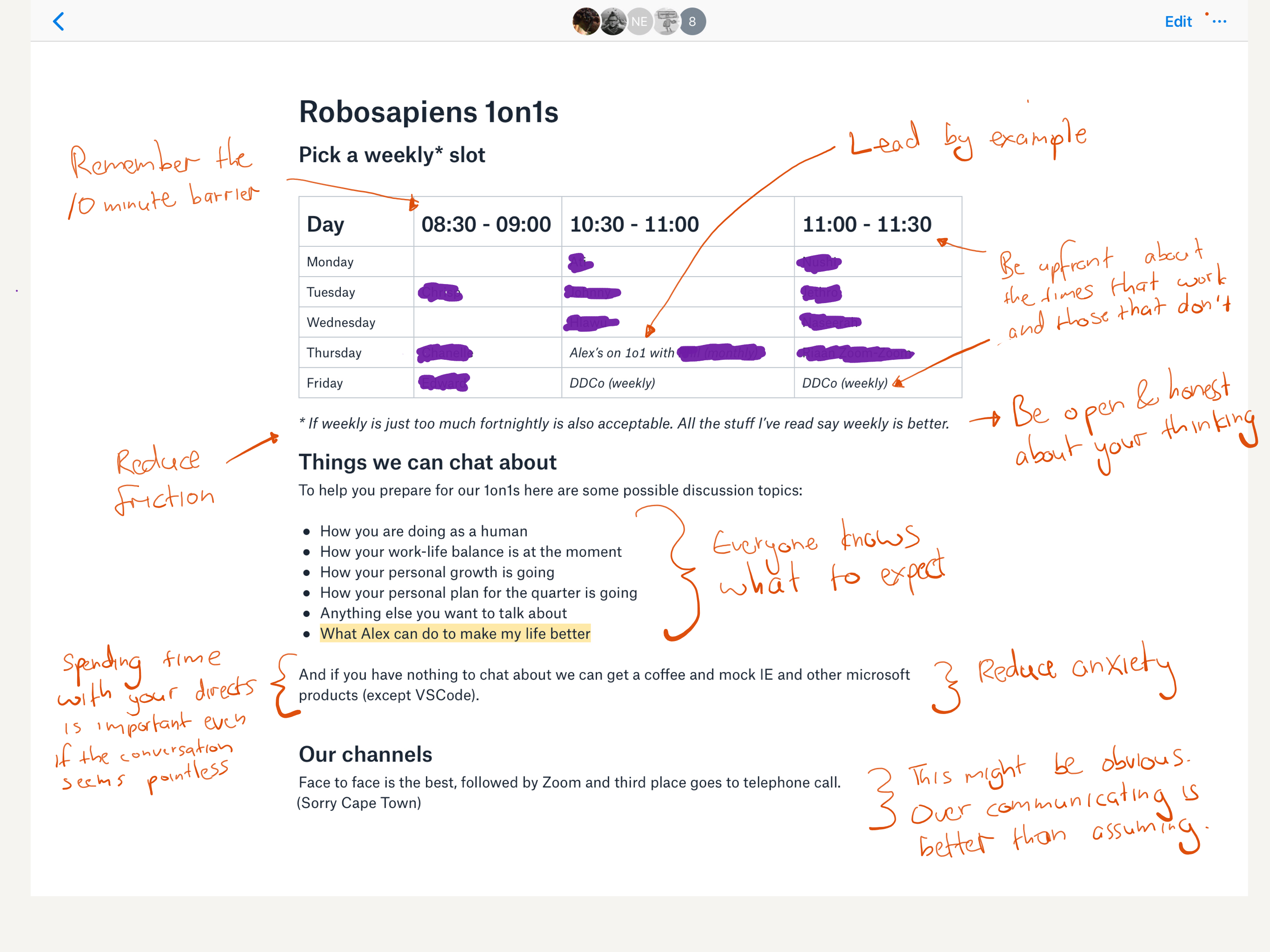1270x952 pixels.
Task: Click the coffee and mock IE paragraph
Action: point(604,685)
